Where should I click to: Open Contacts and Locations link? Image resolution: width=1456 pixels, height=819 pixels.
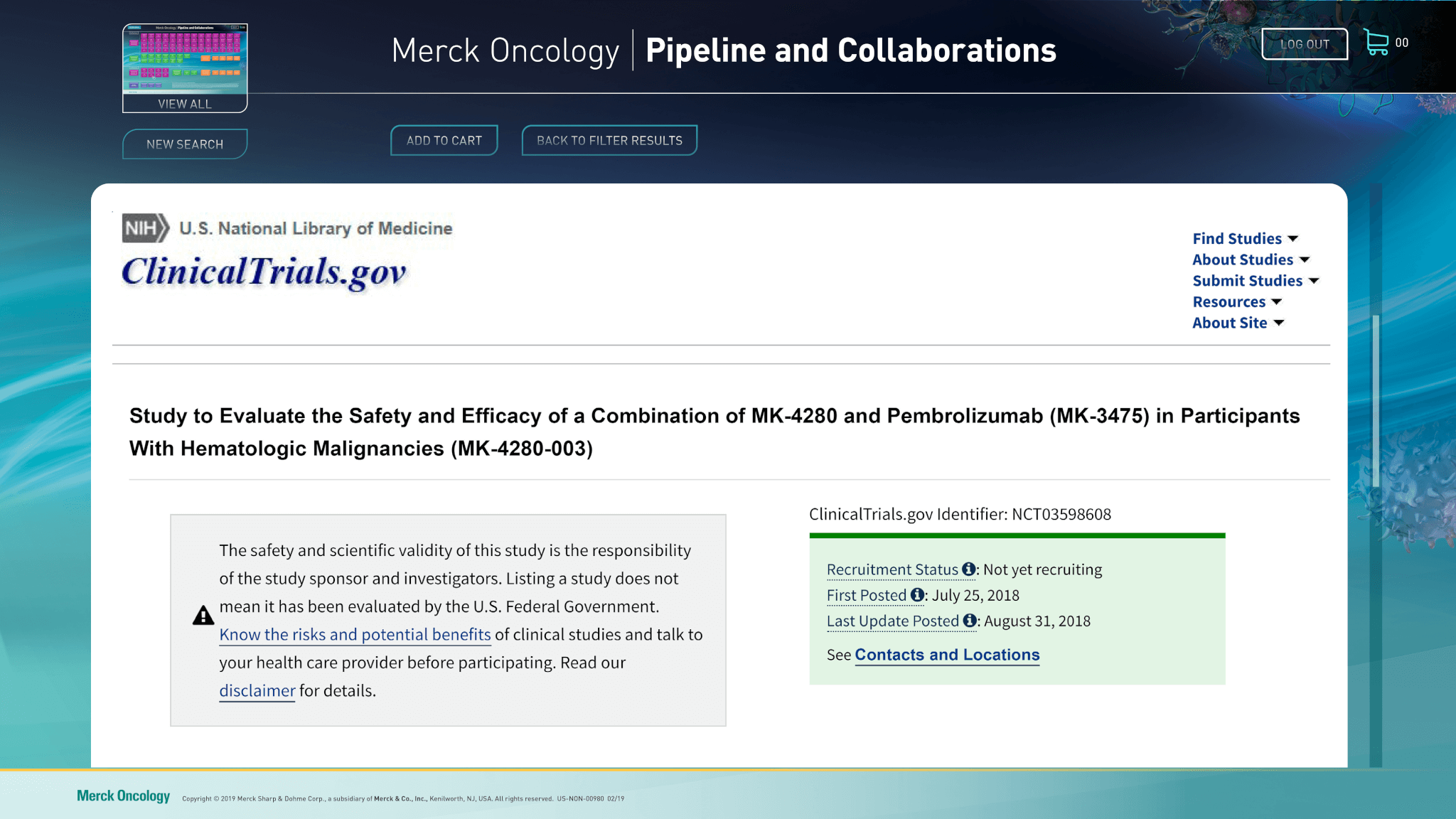[x=946, y=655]
